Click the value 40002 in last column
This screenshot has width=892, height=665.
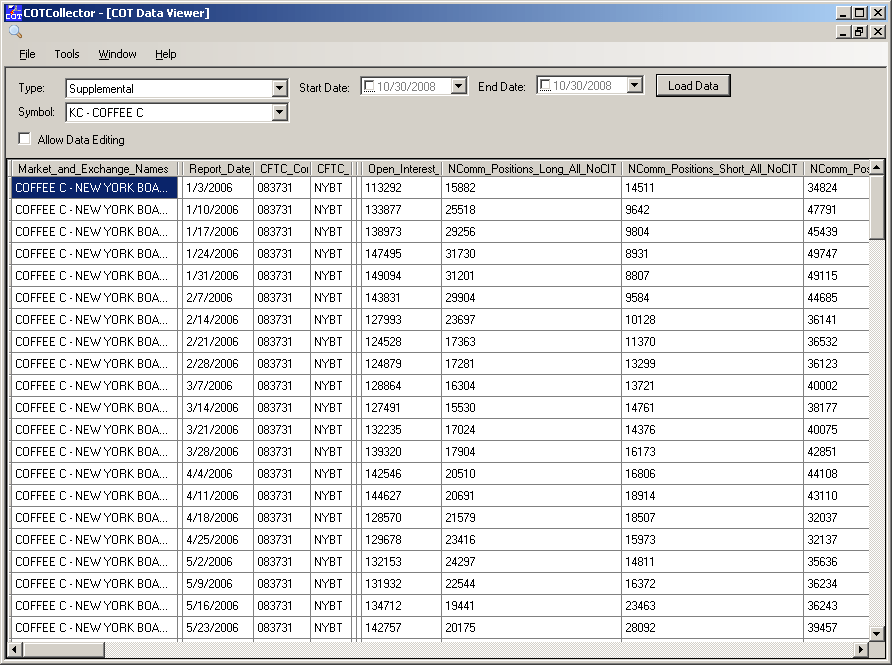pyautogui.click(x=836, y=386)
